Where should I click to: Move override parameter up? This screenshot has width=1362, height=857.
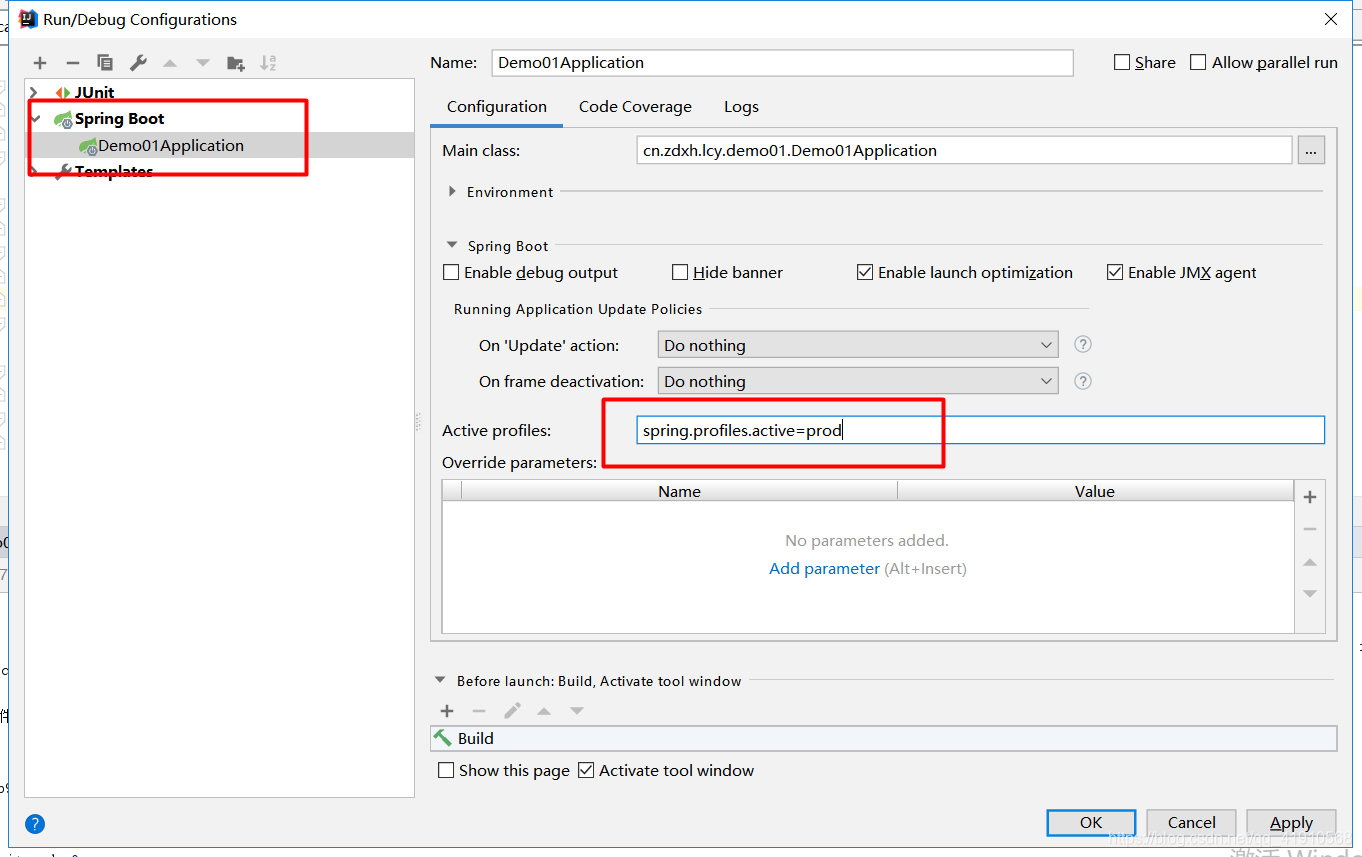click(1310, 562)
